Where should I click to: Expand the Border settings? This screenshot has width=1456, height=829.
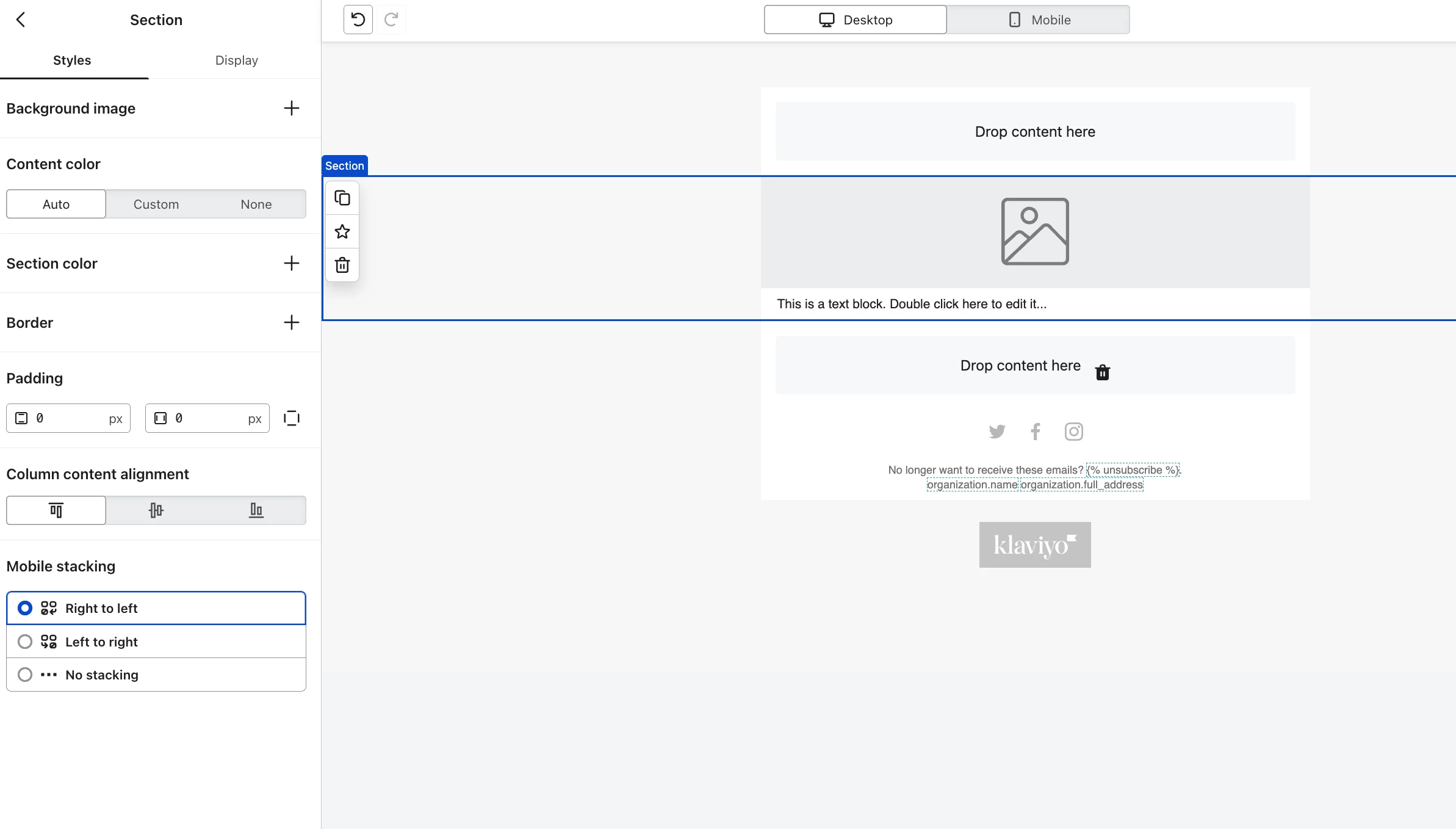pyautogui.click(x=292, y=323)
